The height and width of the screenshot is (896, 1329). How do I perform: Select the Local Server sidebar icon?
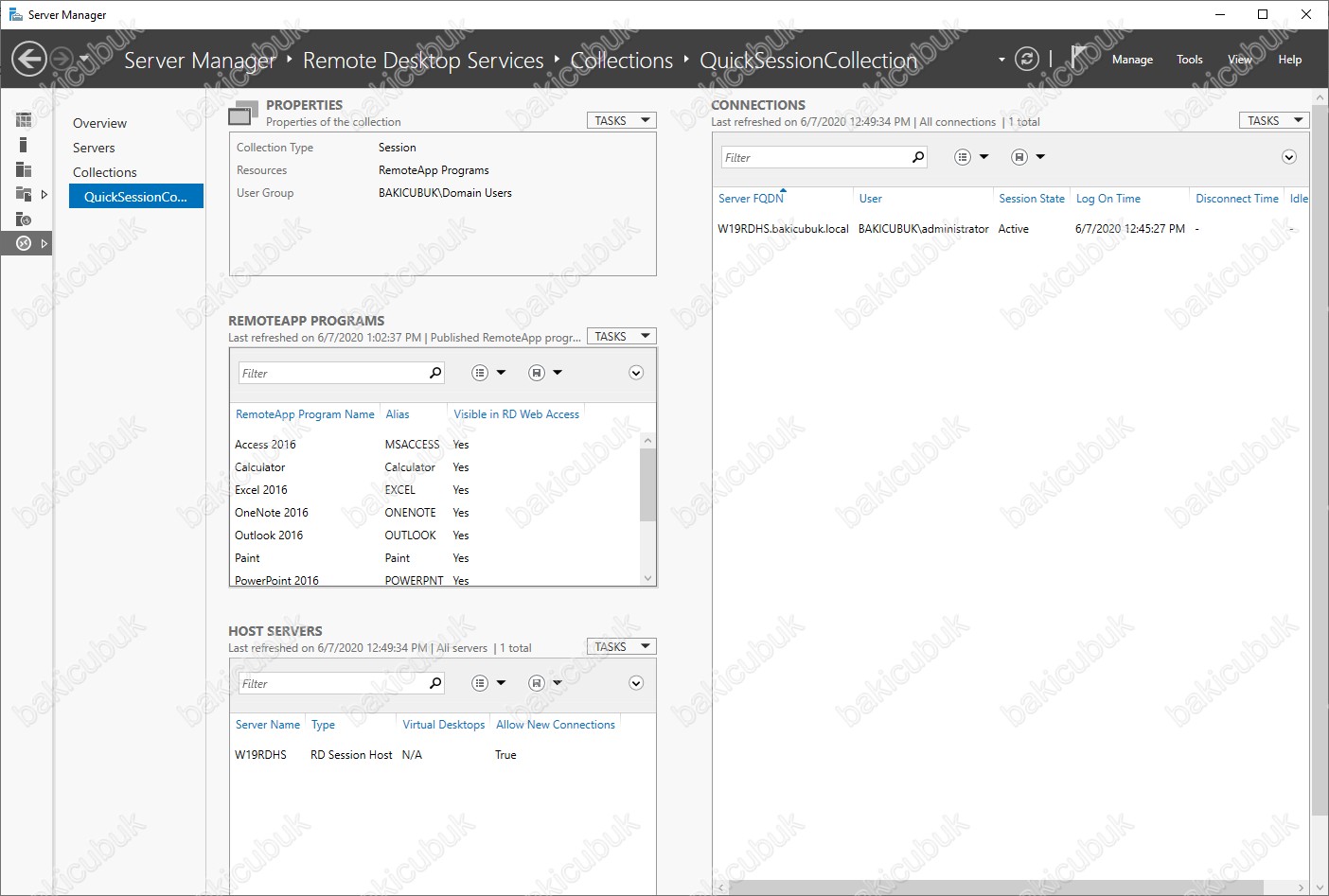click(x=24, y=145)
